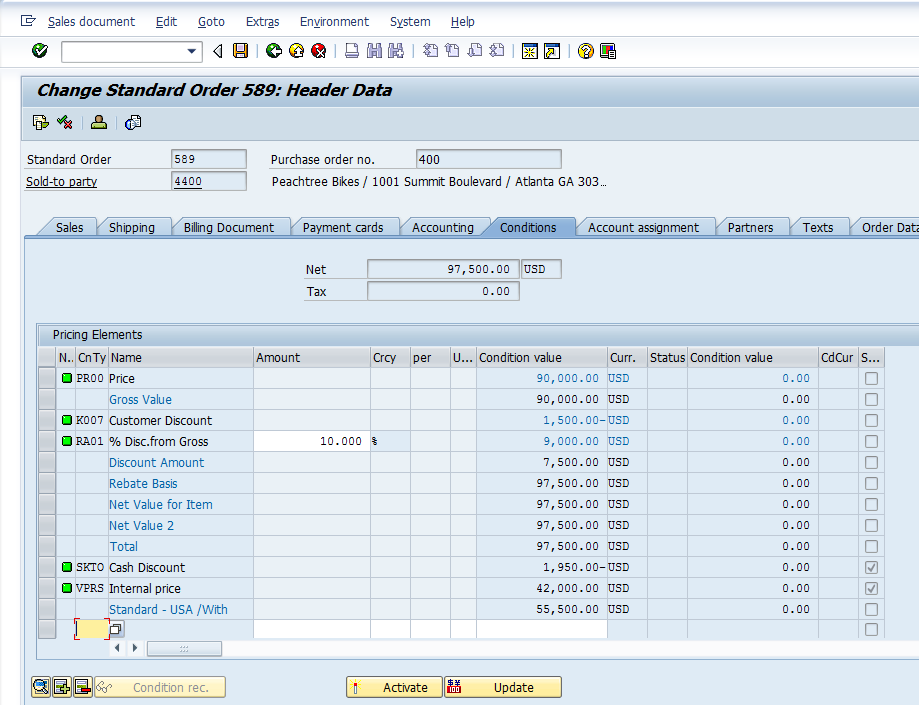The width and height of the screenshot is (919, 705).
Task: Click the Find binoculars icon
Action: 374,51
